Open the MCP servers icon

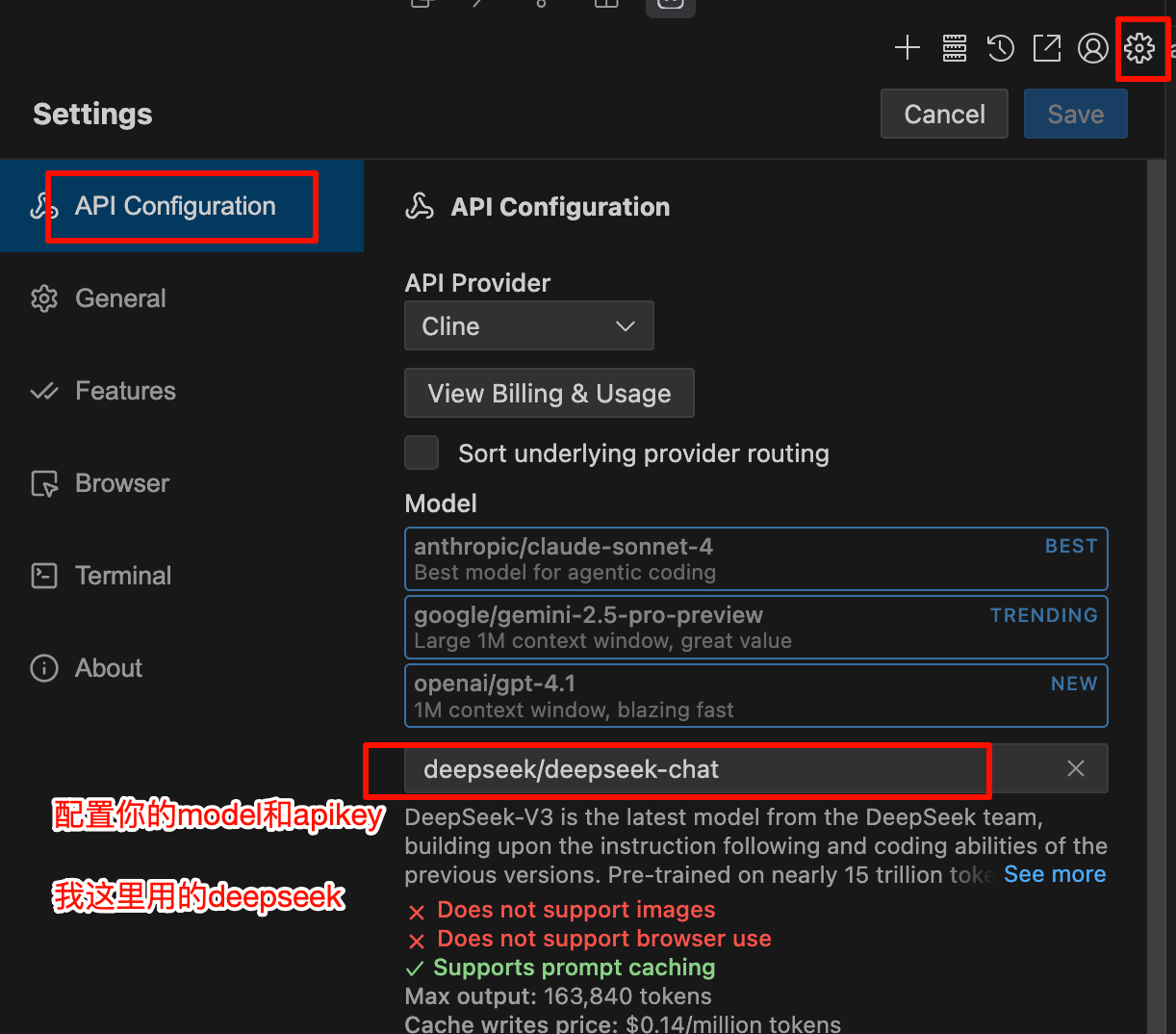pos(954,47)
